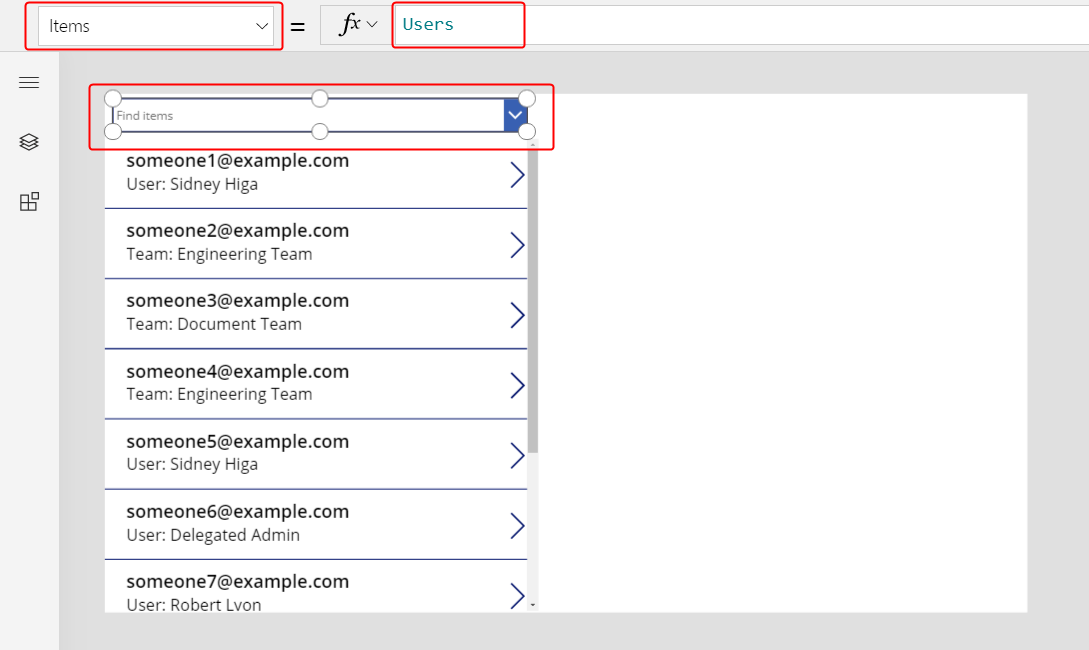This screenshot has width=1089, height=650.
Task: Open details arrow for someone1@example.com
Action: point(517,175)
